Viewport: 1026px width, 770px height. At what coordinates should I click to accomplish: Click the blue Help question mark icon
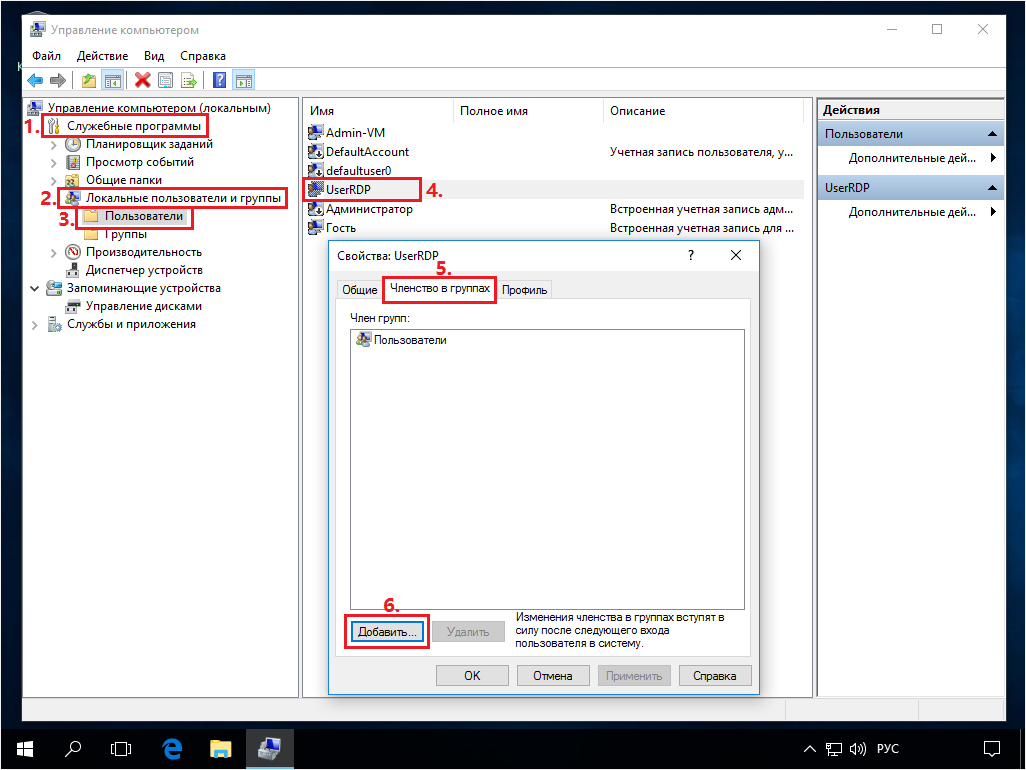coord(219,80)
